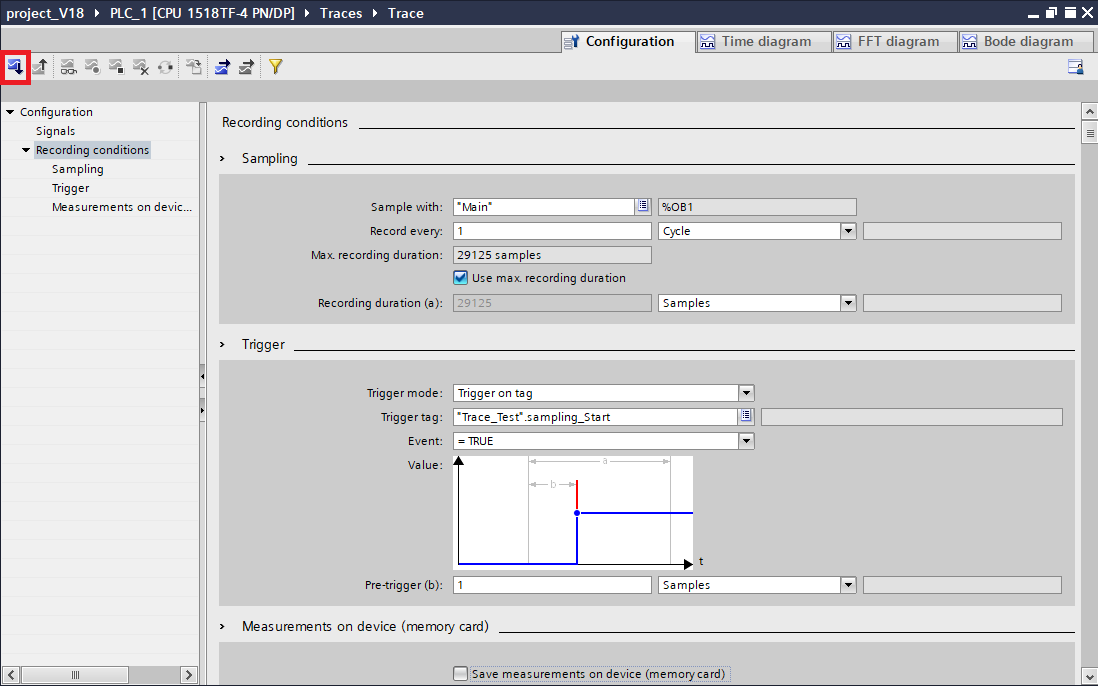1098x686 pixels.
Task: Open Pre-trigger Samples unit dropdown
Action: point(848,585)
